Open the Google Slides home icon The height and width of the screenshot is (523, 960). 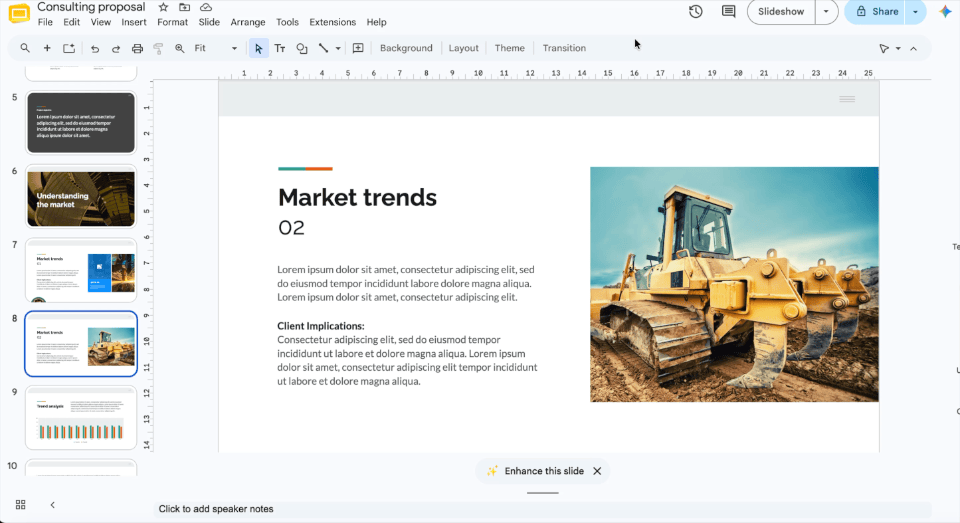[19, 13]
